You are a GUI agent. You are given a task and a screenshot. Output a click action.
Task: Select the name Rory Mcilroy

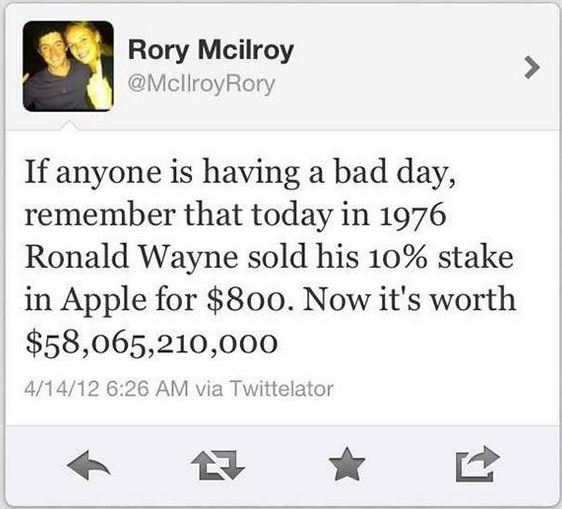pyautogui.click(x=211, y=50)
